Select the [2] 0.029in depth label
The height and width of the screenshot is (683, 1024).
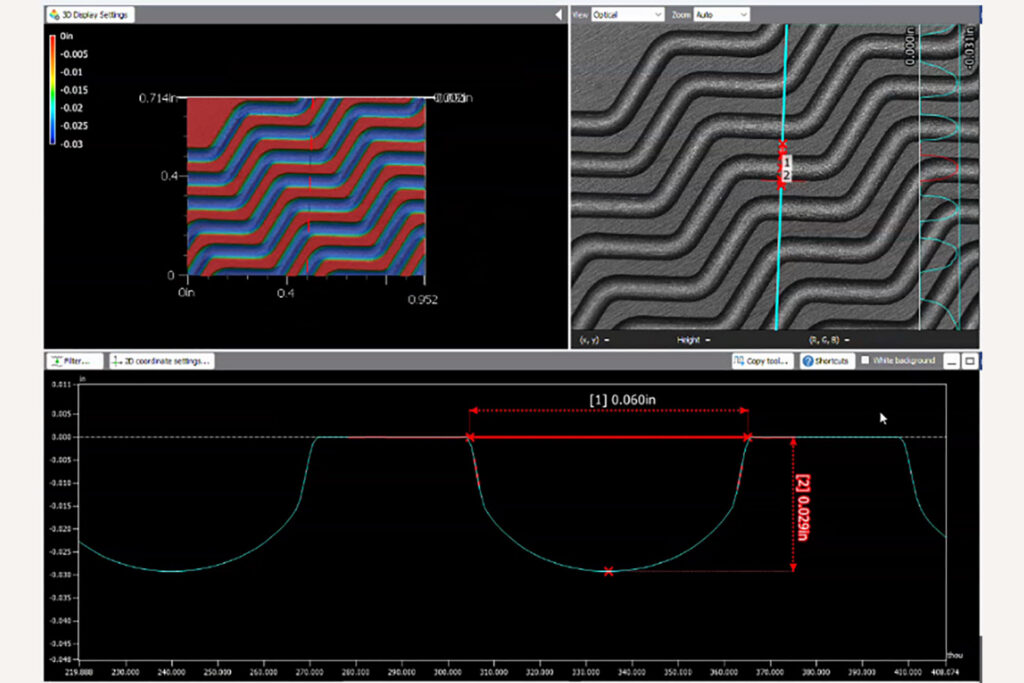click(803, 507)
